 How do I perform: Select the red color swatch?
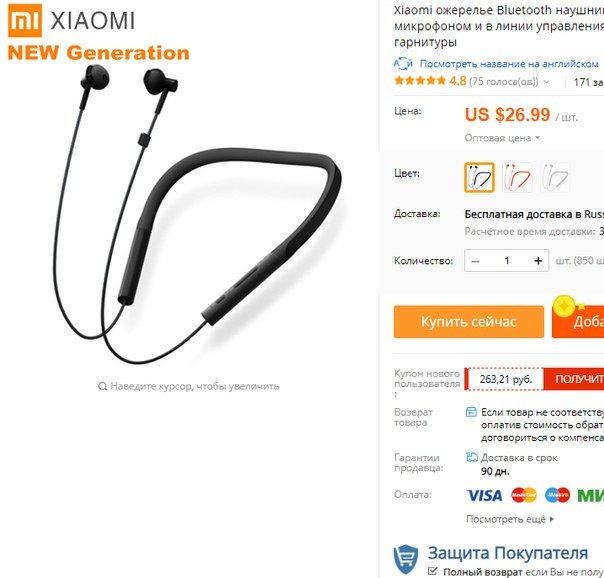[517, 178]
